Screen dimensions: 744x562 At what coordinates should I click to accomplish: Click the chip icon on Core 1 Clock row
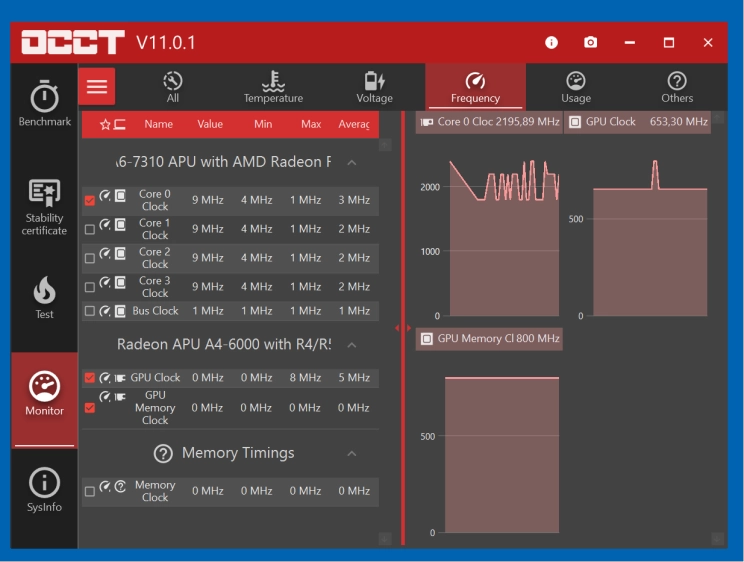121,224
